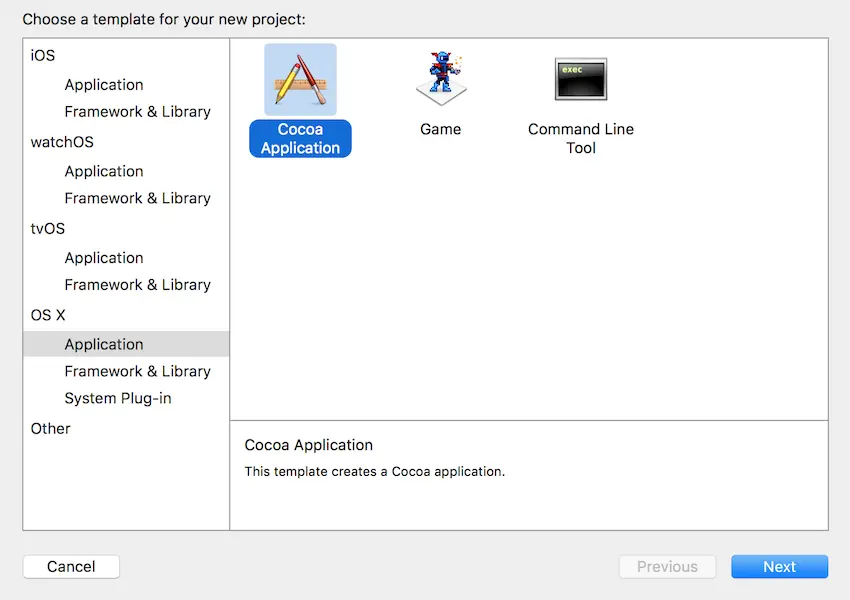The image size is (850, 600).
Task: Click the text 'This template creates a Cocoa application.'
Action: coord(375,472)
